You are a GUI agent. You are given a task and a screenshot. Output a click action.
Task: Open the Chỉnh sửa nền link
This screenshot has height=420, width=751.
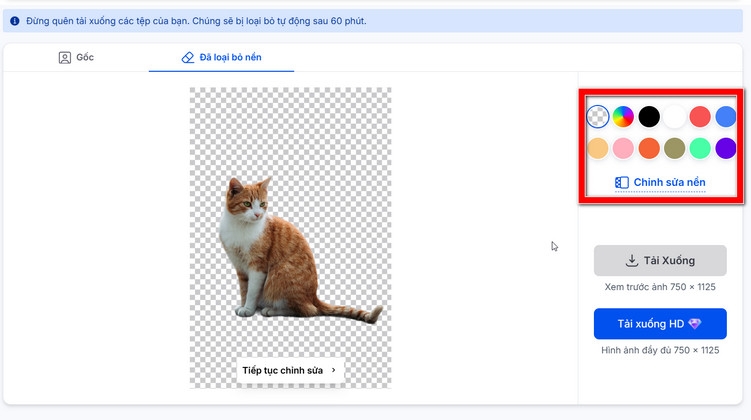pos(660,182)
